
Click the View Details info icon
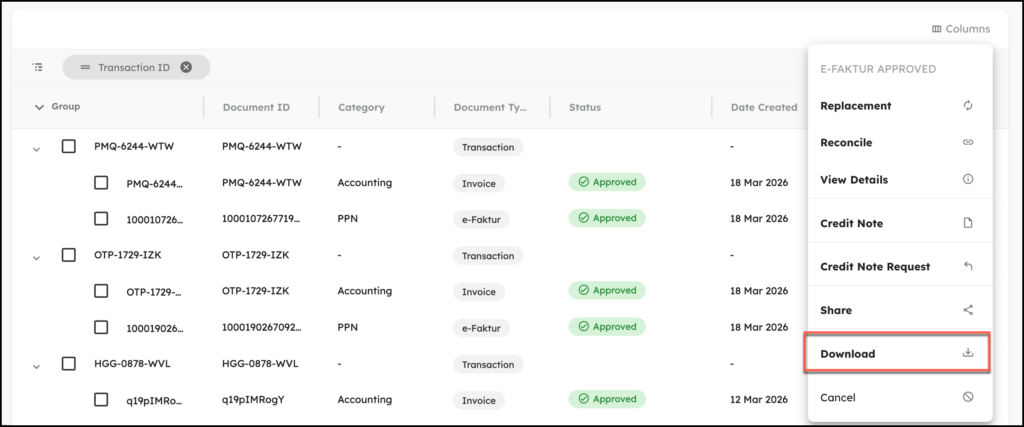[967, 180]
